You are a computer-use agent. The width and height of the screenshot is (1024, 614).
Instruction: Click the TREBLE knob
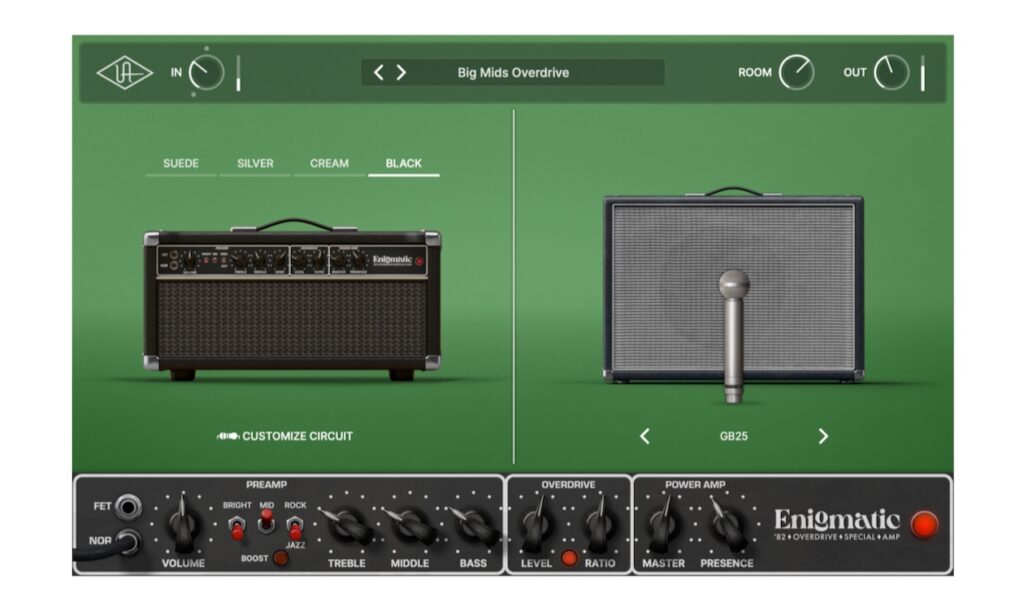pos(347,525)
